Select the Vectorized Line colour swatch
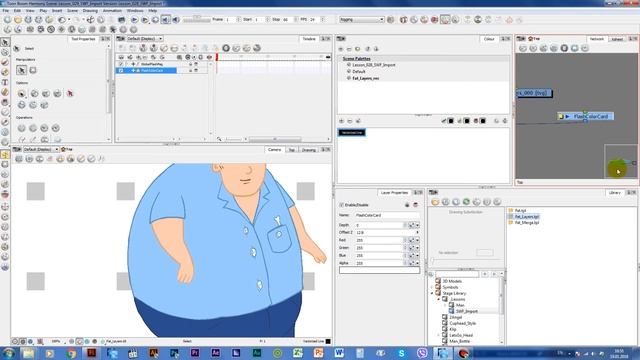The image size is (640, 360). (x=352, y=133)
